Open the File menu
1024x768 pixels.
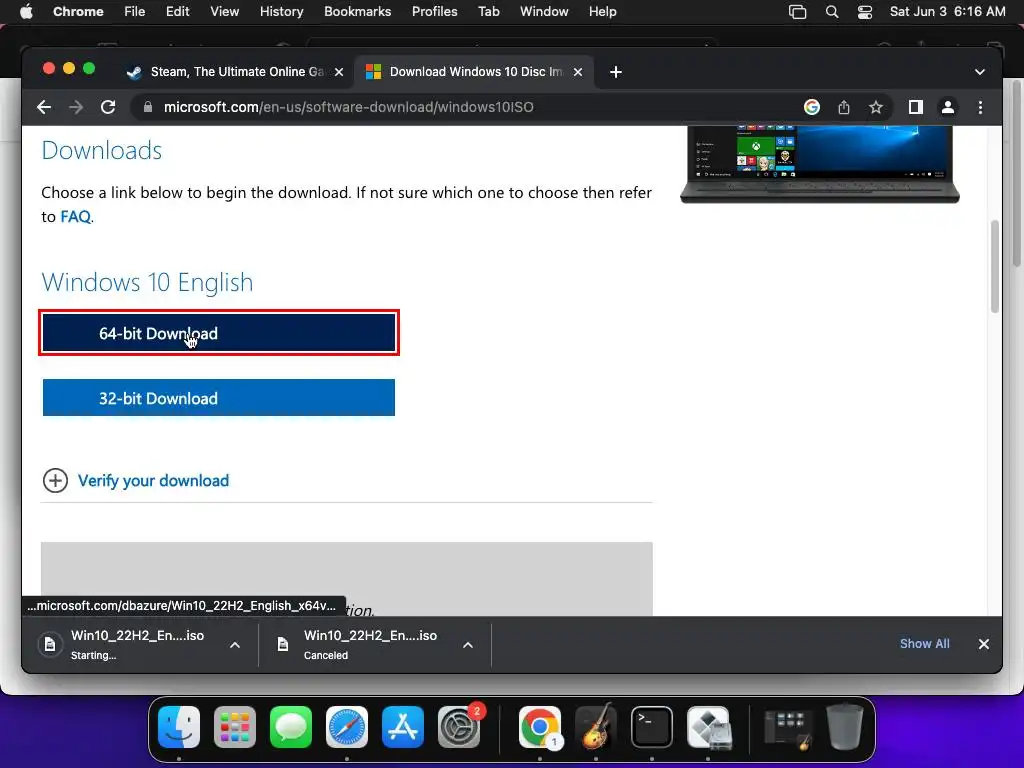(135, 12)
